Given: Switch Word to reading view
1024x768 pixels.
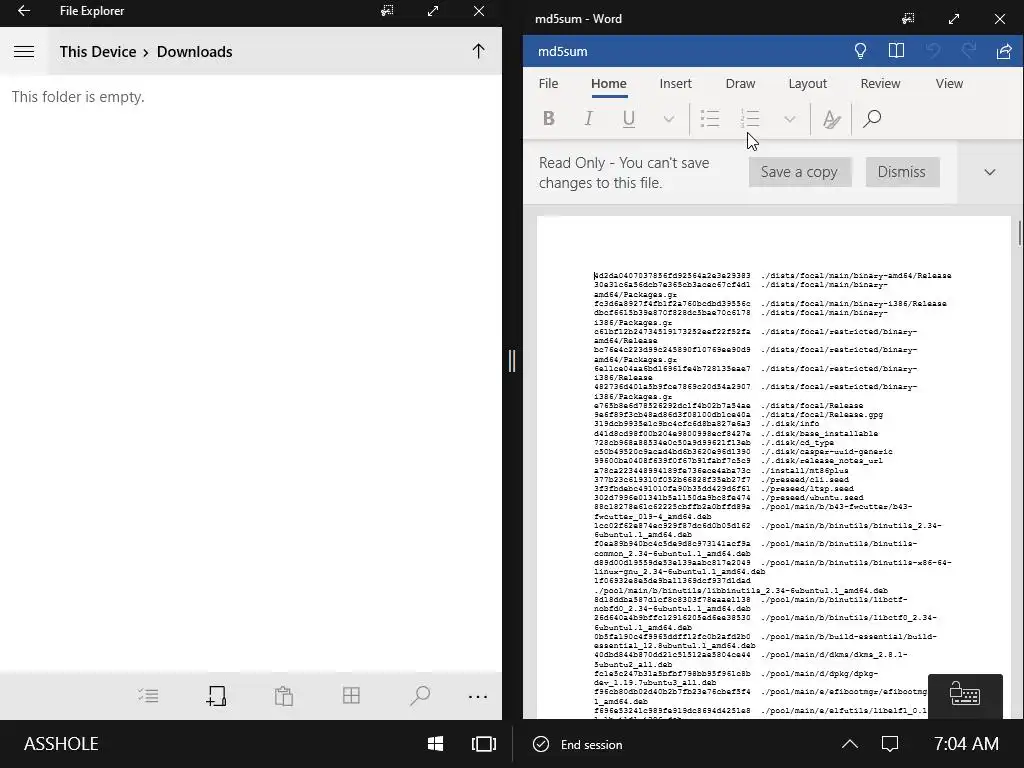Looking at the screenshot, I should click(x=896, y=51).
